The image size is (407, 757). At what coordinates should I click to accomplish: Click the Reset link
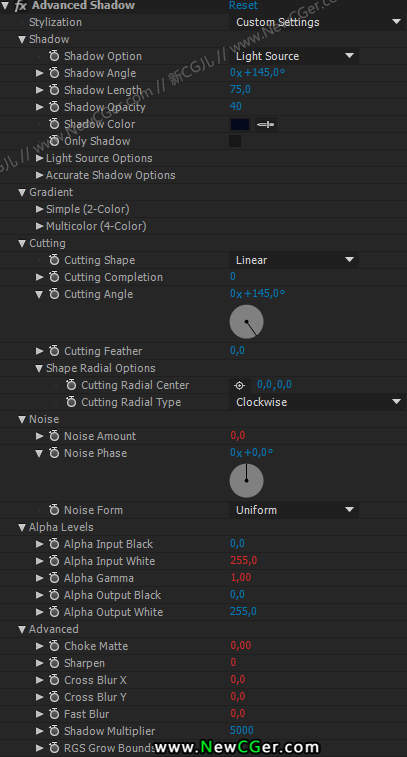(x=243, y=5)
